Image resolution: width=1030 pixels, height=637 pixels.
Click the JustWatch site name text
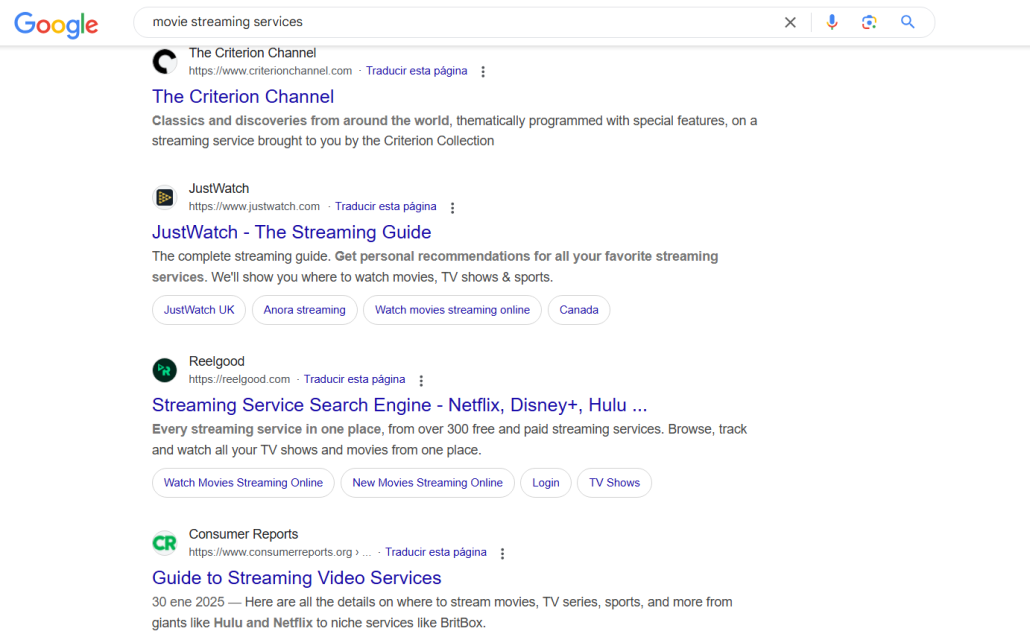[x=219, y=188]
